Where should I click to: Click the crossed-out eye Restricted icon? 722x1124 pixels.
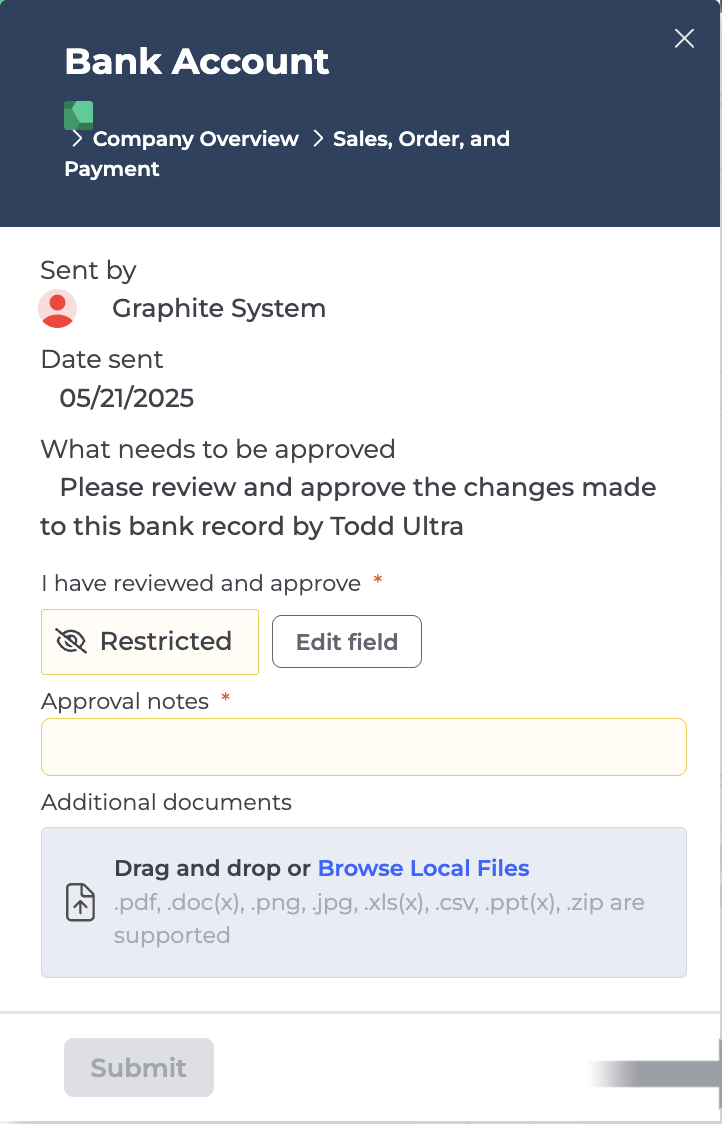[71, 642]
